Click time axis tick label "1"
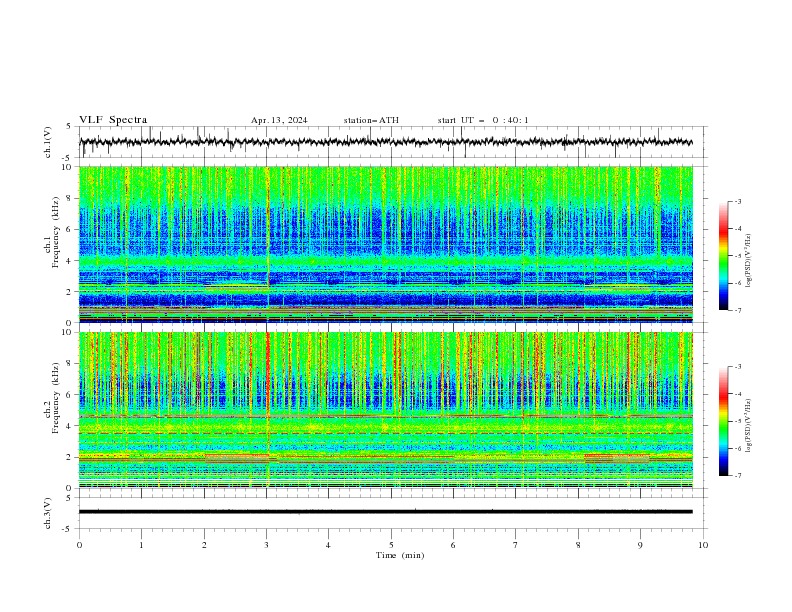 (141, 545)
